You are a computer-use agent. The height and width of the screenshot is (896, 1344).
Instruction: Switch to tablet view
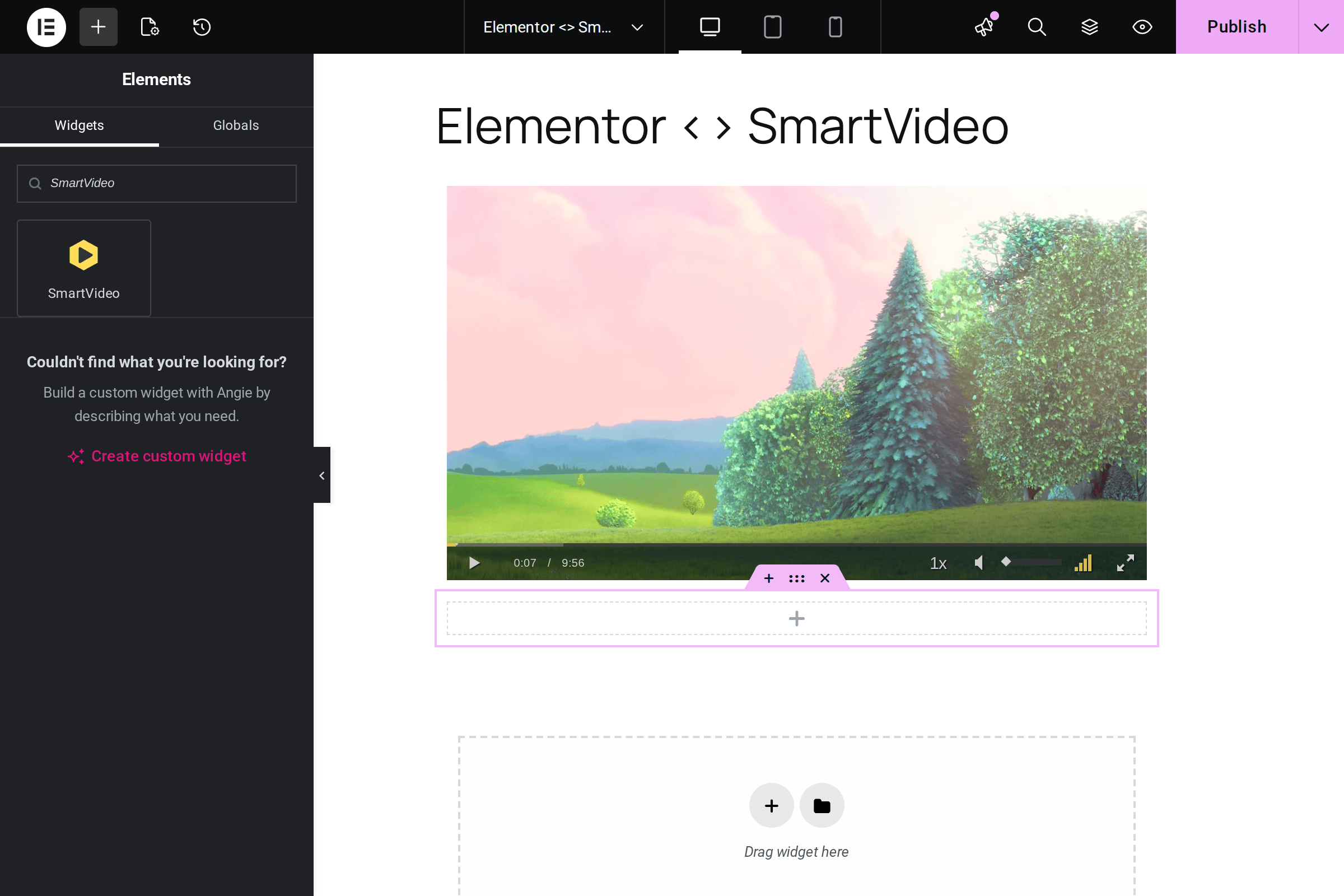click(x=773, y=27)
